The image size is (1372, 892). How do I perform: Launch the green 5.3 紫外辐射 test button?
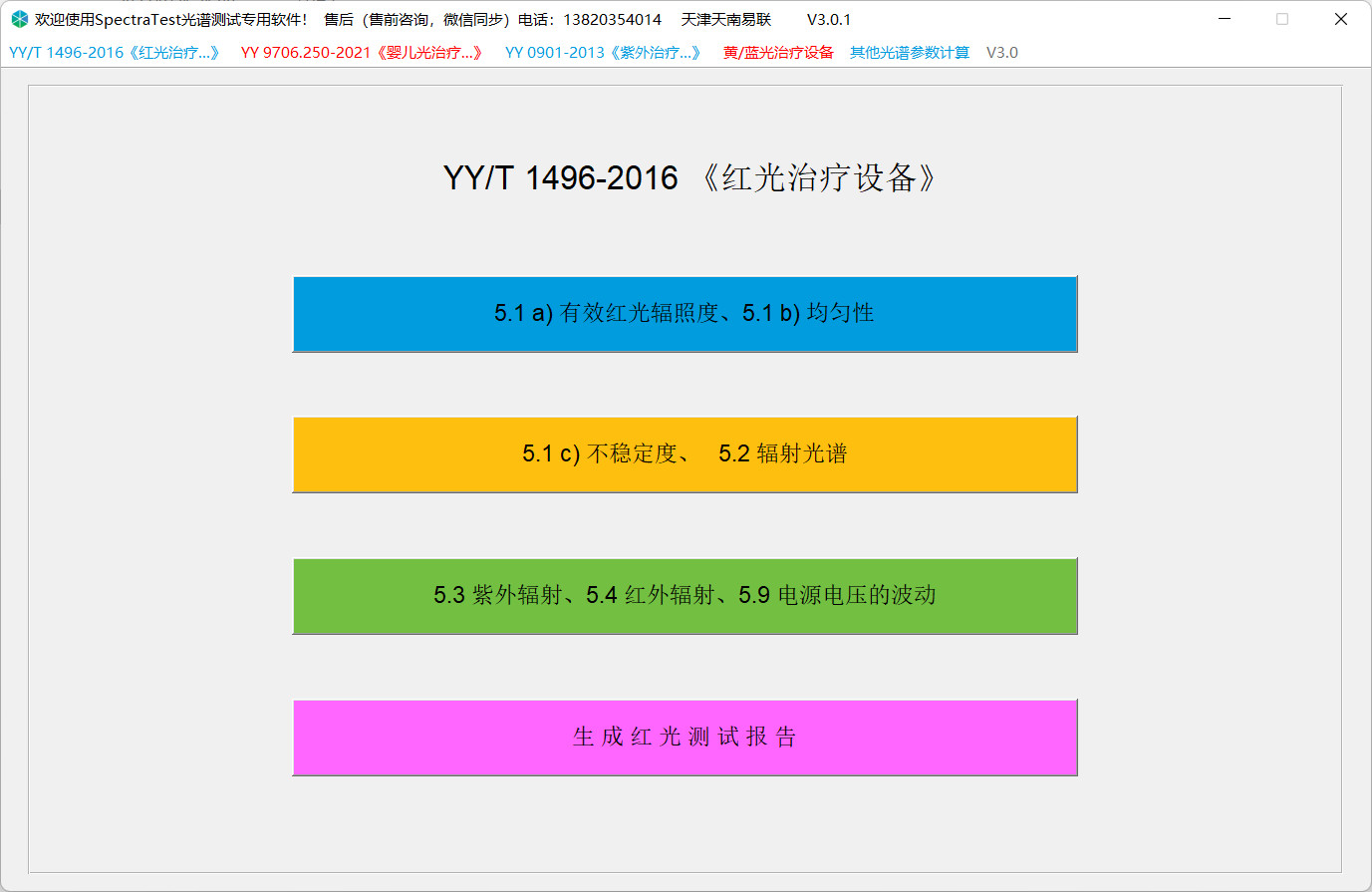(x=685, y=596)
